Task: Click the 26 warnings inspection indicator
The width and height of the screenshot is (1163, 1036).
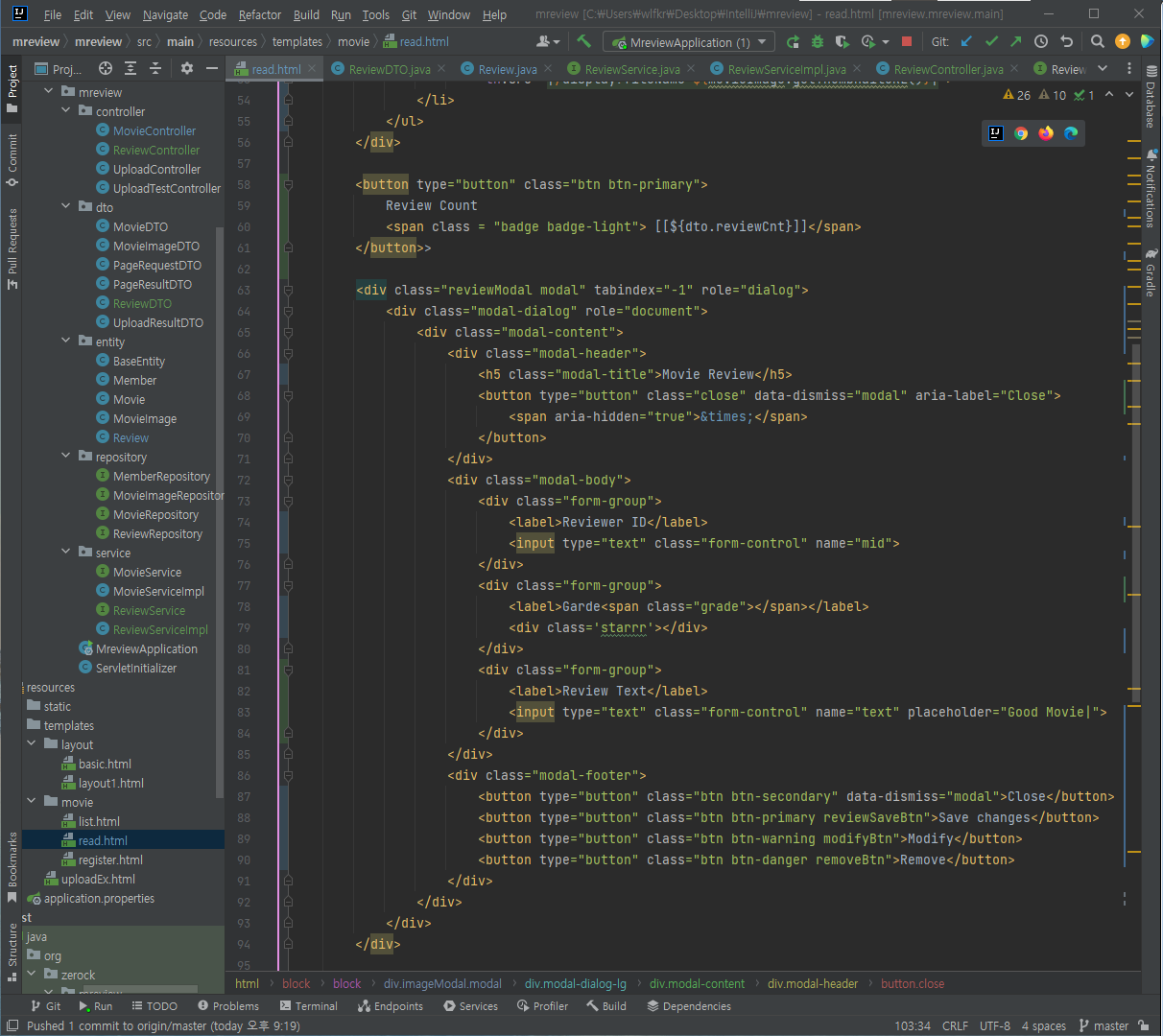Action: pyautogui.click(x=1016, y=95)
